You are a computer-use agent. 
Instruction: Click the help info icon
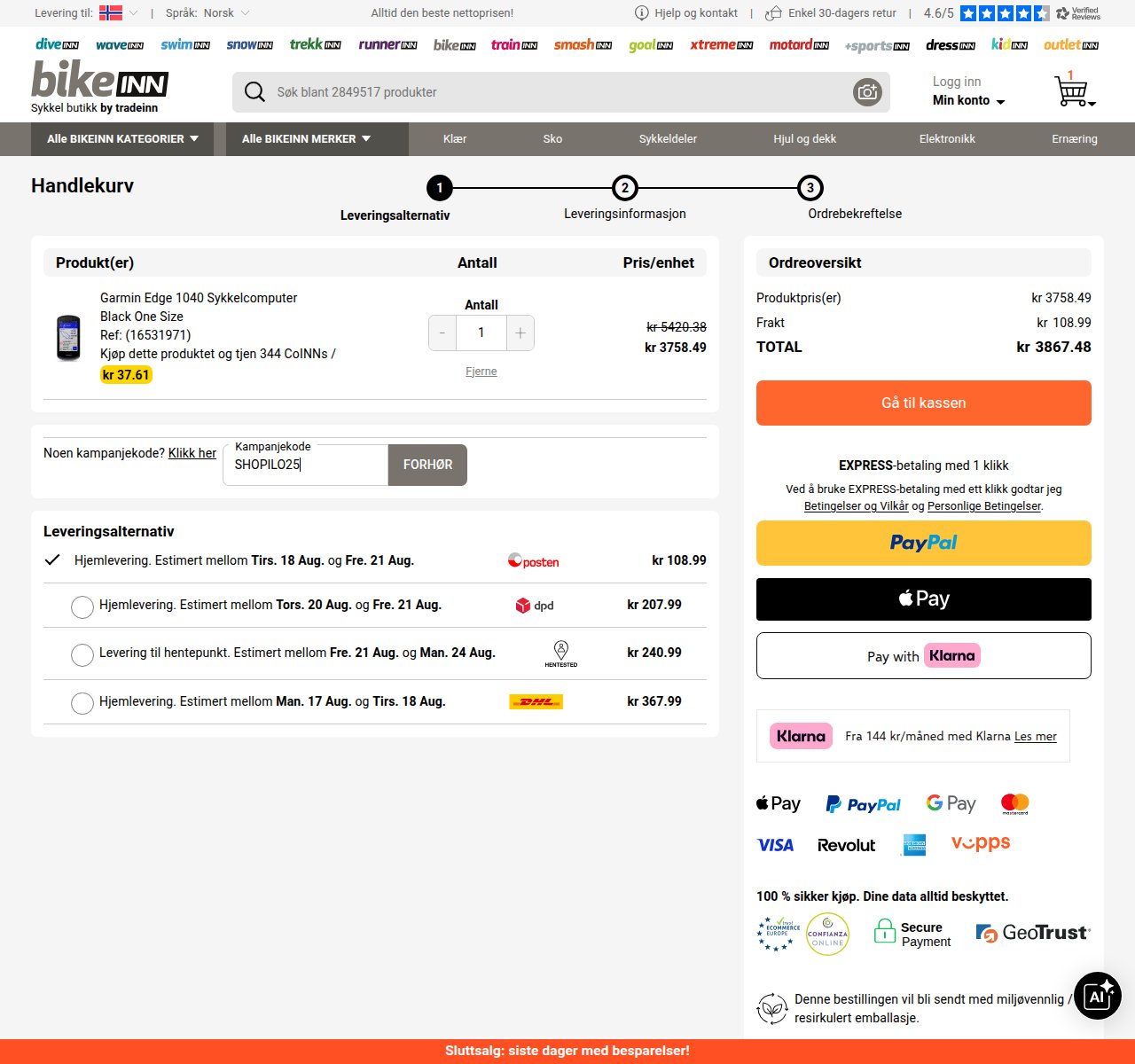(642, 12)
